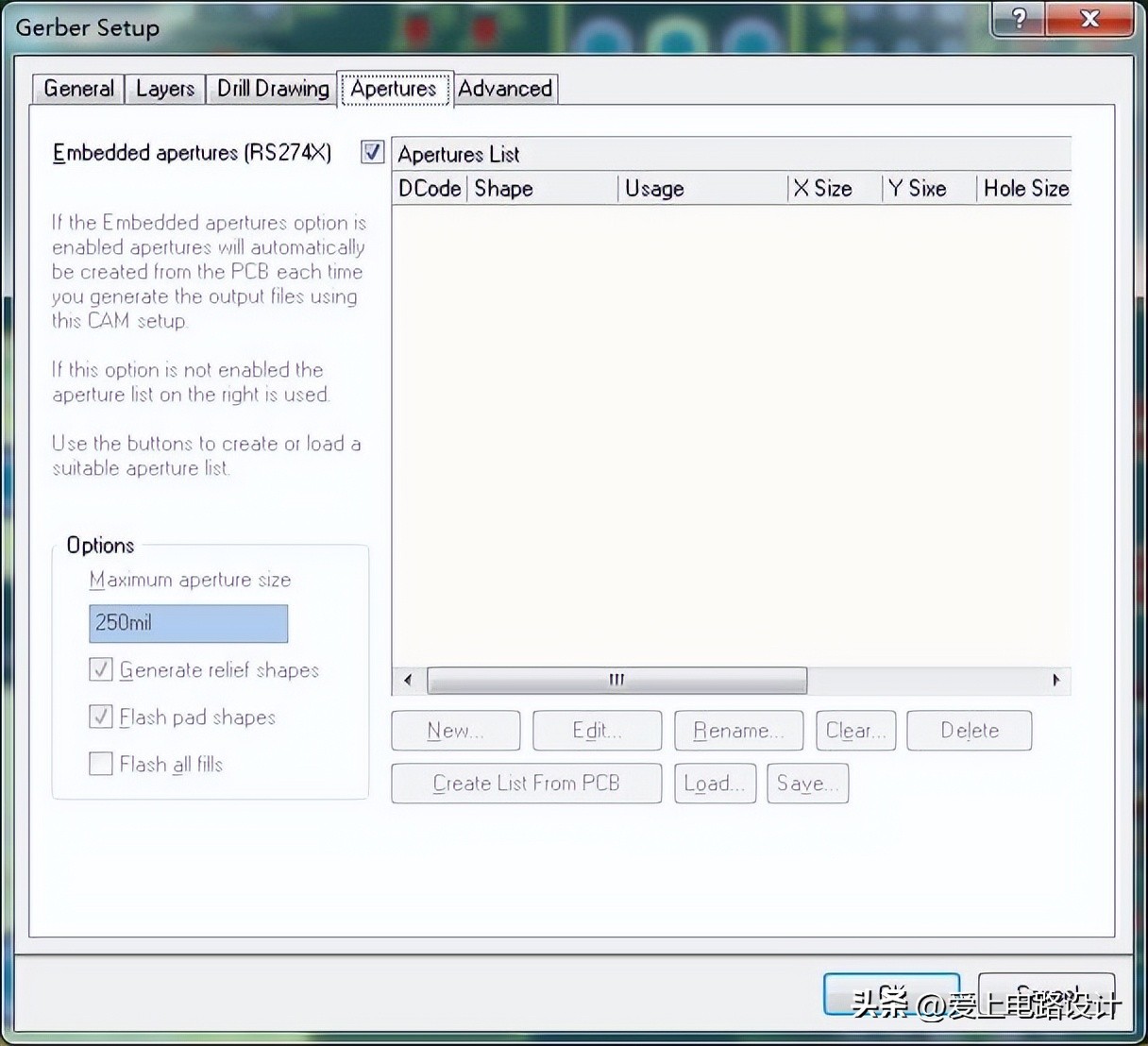Screen dimensions: 1148x1046
Task: Select the Apertures tab
Action: pos(395,89)
